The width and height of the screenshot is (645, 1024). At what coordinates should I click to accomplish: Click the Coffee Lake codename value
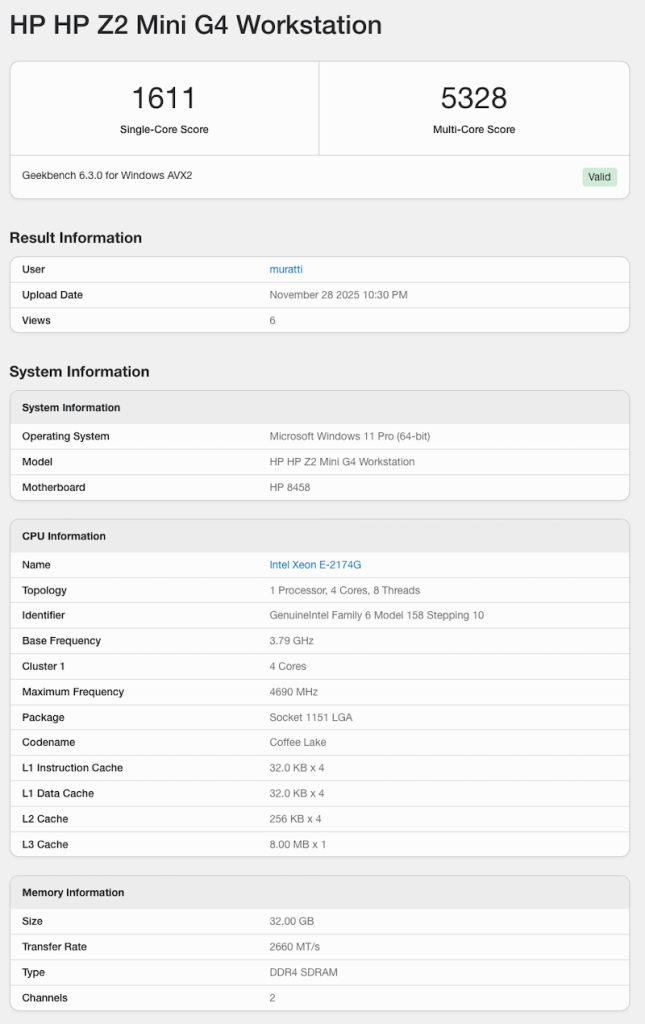pyautogui.click(x=298, y=743)
